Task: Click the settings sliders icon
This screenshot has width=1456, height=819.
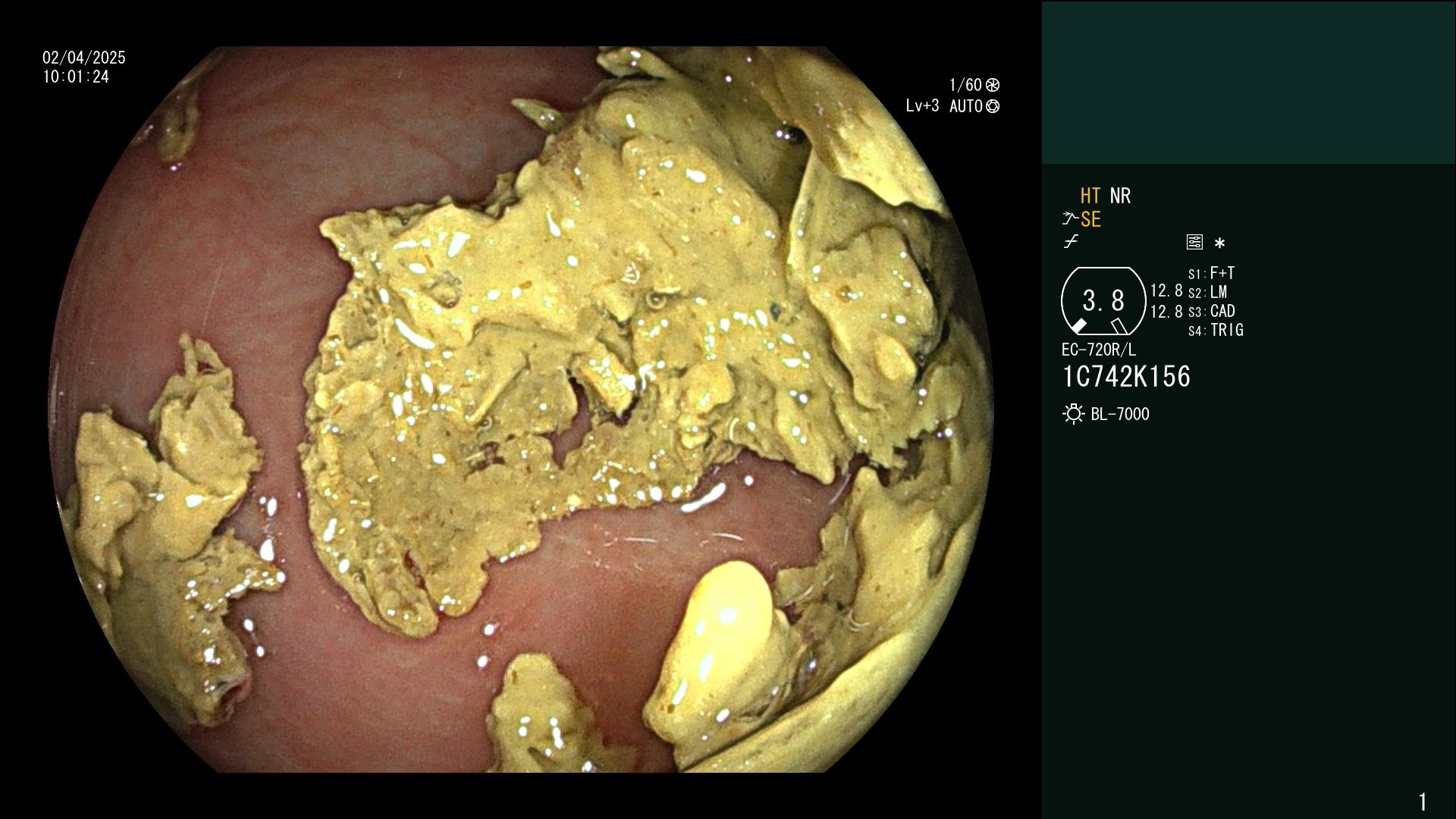Action: (1194, 242)
